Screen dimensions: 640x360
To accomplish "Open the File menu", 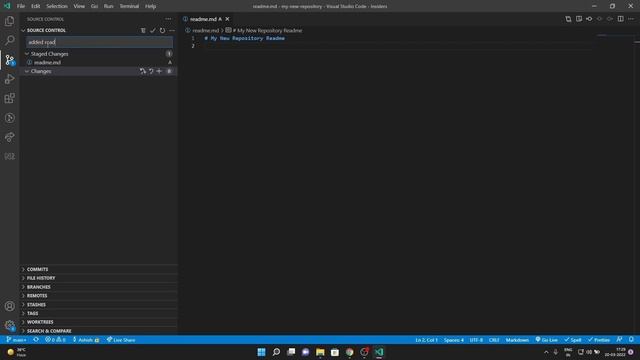I will click(x=21, y=6).
